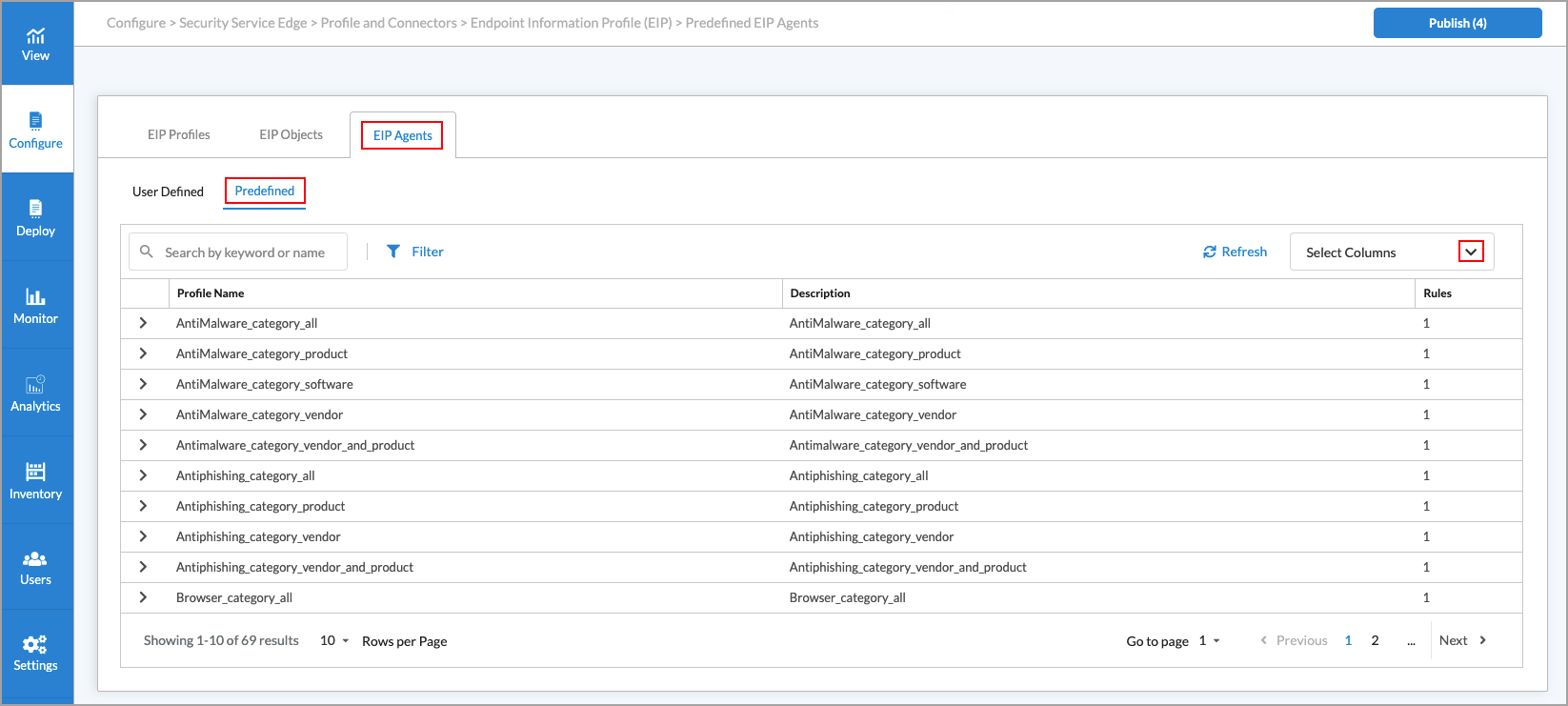Click Endpoint Information Profile (EIP) breadcrumb
1568x706 pixels.
[572, 23]
